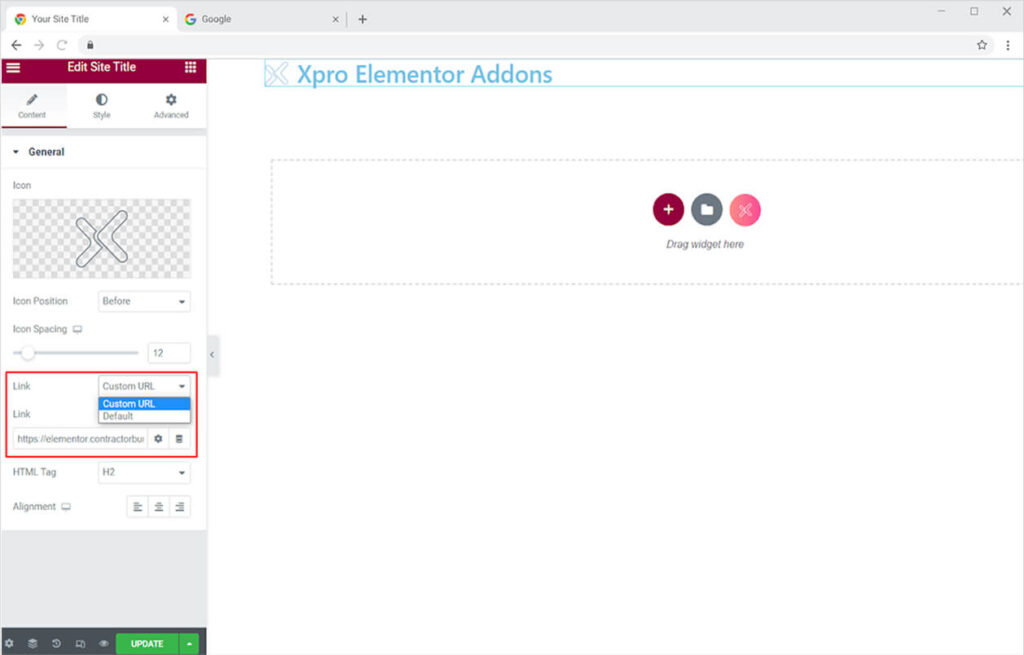Switch to the Style tab
Screen dimensions: 1024x655
point(102,106)
